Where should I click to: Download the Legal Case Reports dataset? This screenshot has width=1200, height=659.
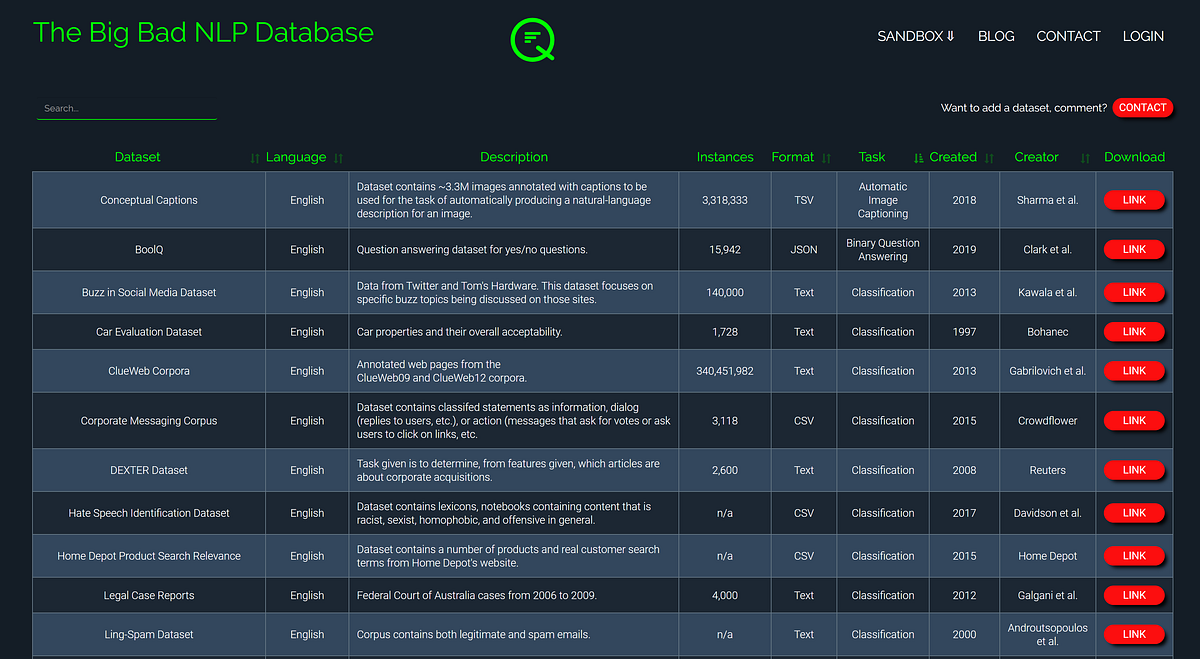pyautogui.click(x=1134, y=595)
